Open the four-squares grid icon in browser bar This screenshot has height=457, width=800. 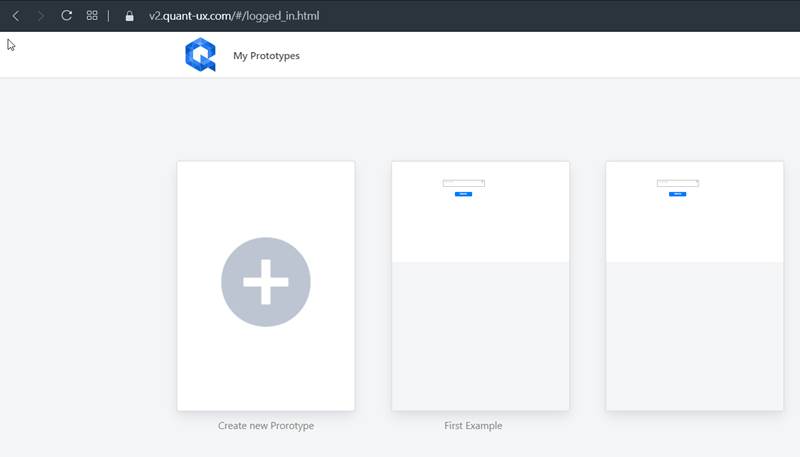point(92,16)
